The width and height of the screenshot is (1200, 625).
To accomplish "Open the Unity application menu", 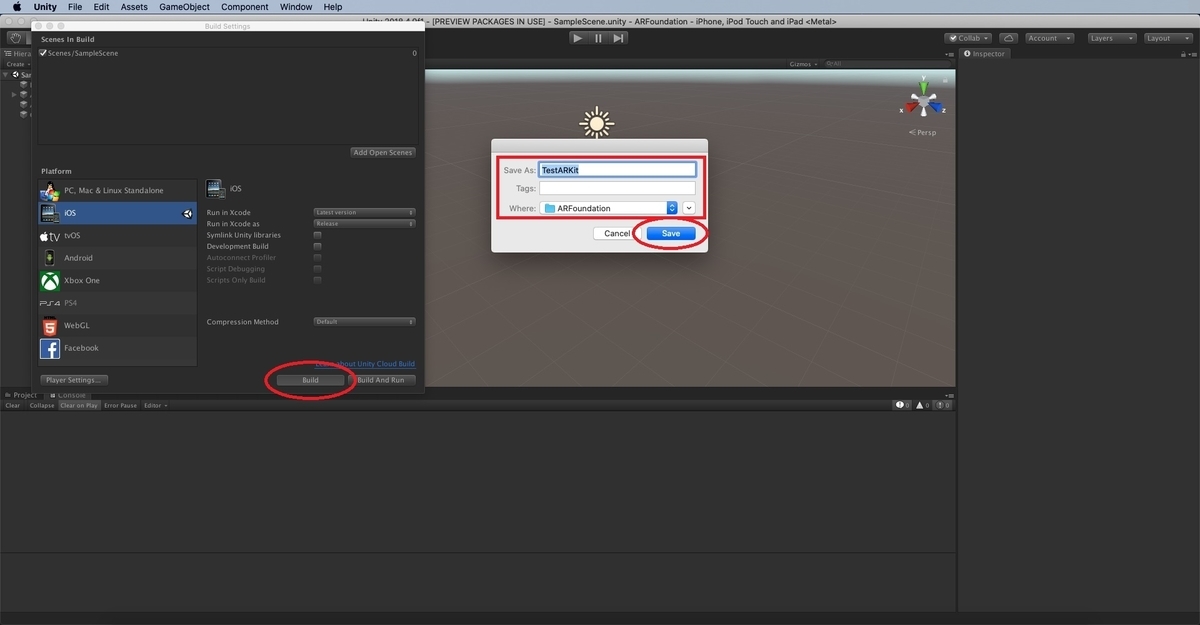I will tap(45, 7).
